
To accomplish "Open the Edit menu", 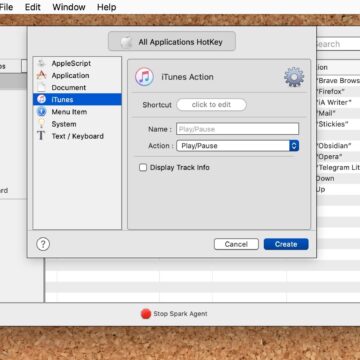I will pos(32,7).
